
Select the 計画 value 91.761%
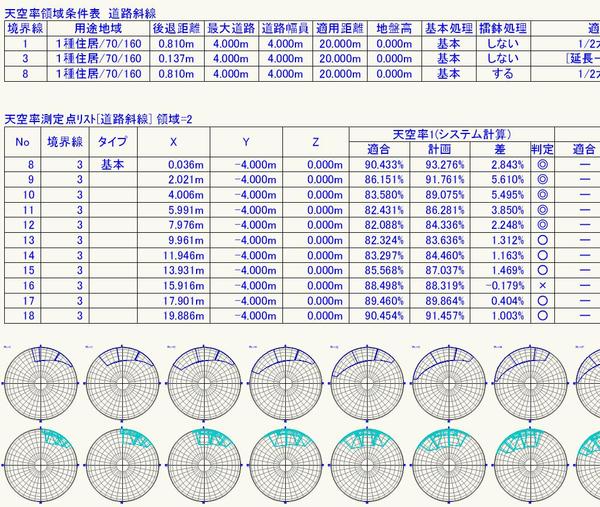pos(445,180)
